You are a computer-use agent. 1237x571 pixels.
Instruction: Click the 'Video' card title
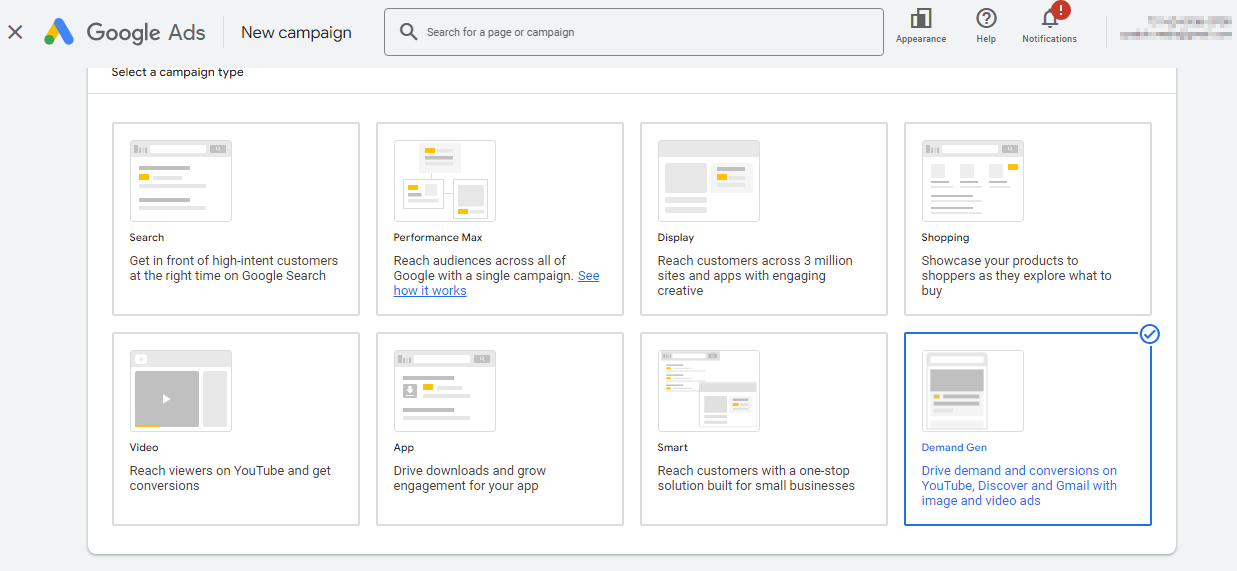pyautogui.click(x=144, y=448)
